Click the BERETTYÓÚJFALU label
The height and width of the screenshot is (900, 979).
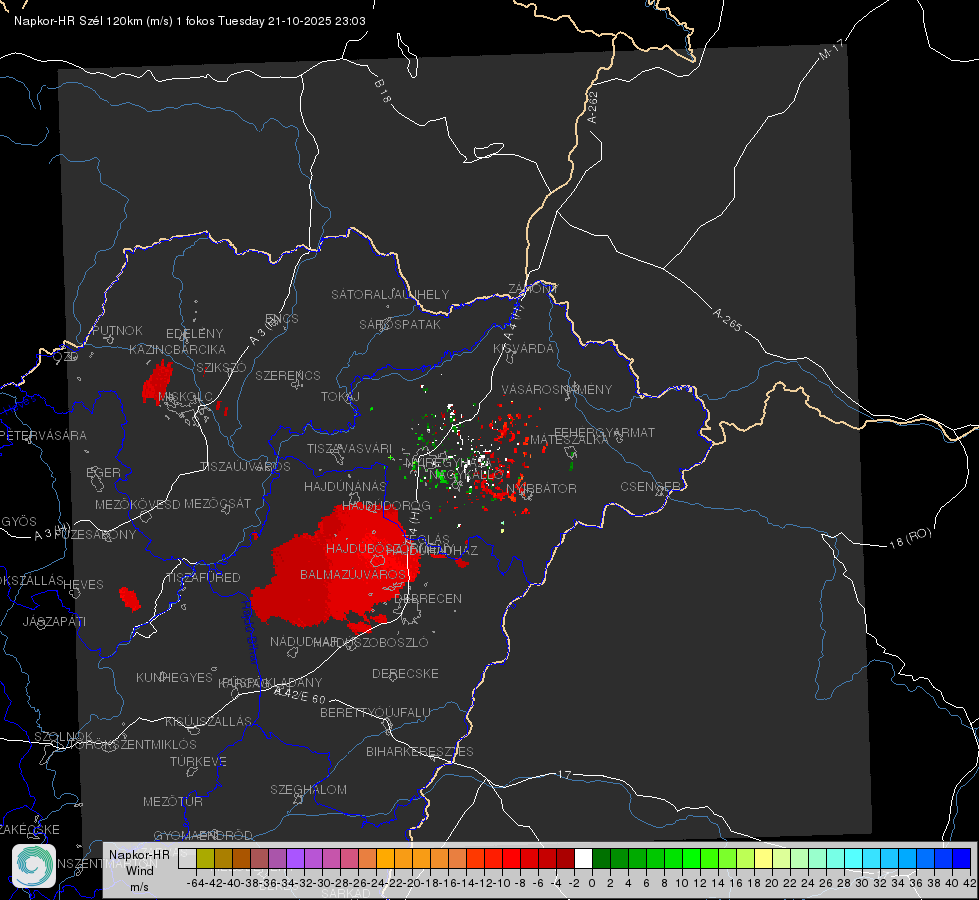[x=375, y=712]
